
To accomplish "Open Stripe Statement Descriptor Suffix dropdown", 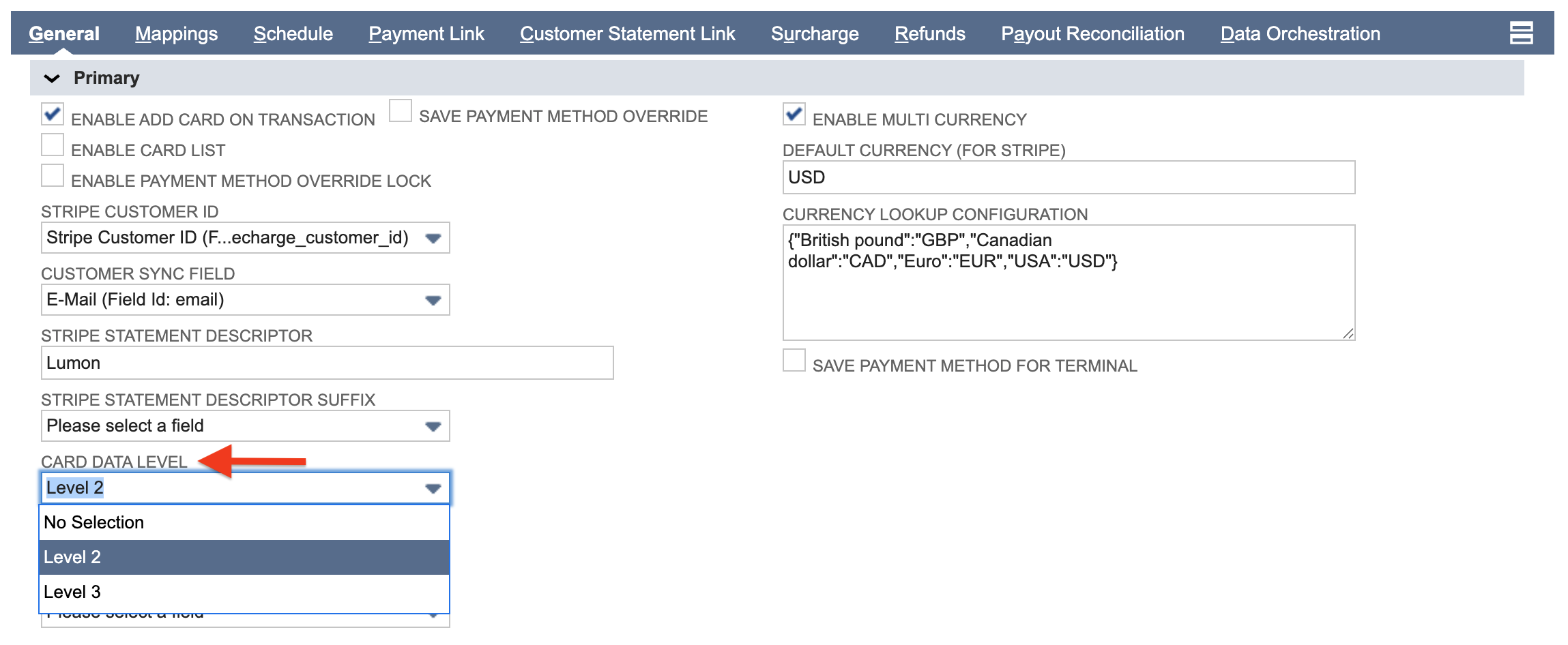I will pyautogui.click(x=433, y=426).
